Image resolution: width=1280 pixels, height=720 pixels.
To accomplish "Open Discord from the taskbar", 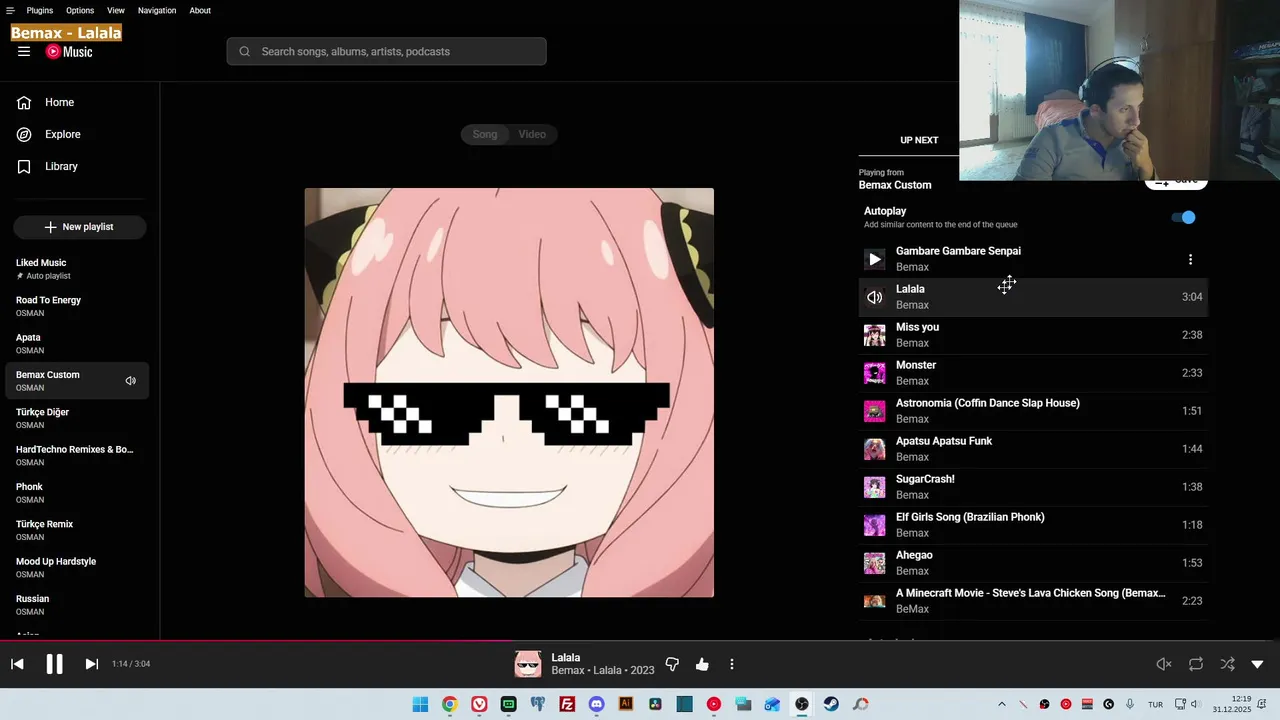I will pos(596,704).
